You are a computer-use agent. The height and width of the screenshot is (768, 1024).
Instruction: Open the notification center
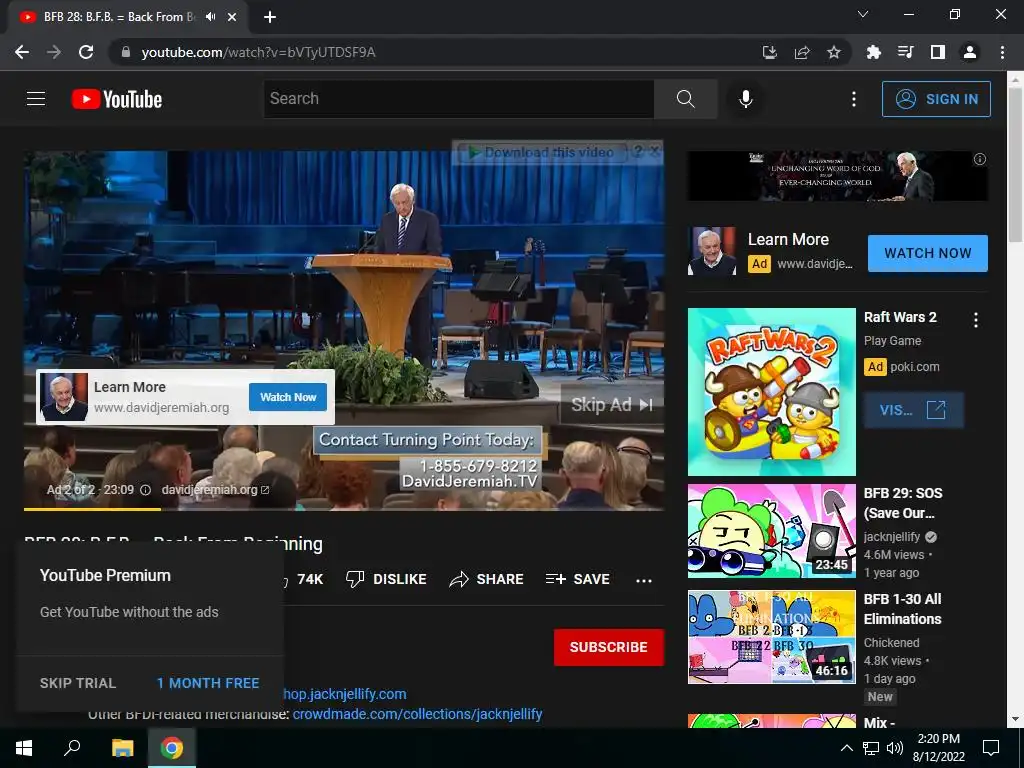click(x=991, y=748)
